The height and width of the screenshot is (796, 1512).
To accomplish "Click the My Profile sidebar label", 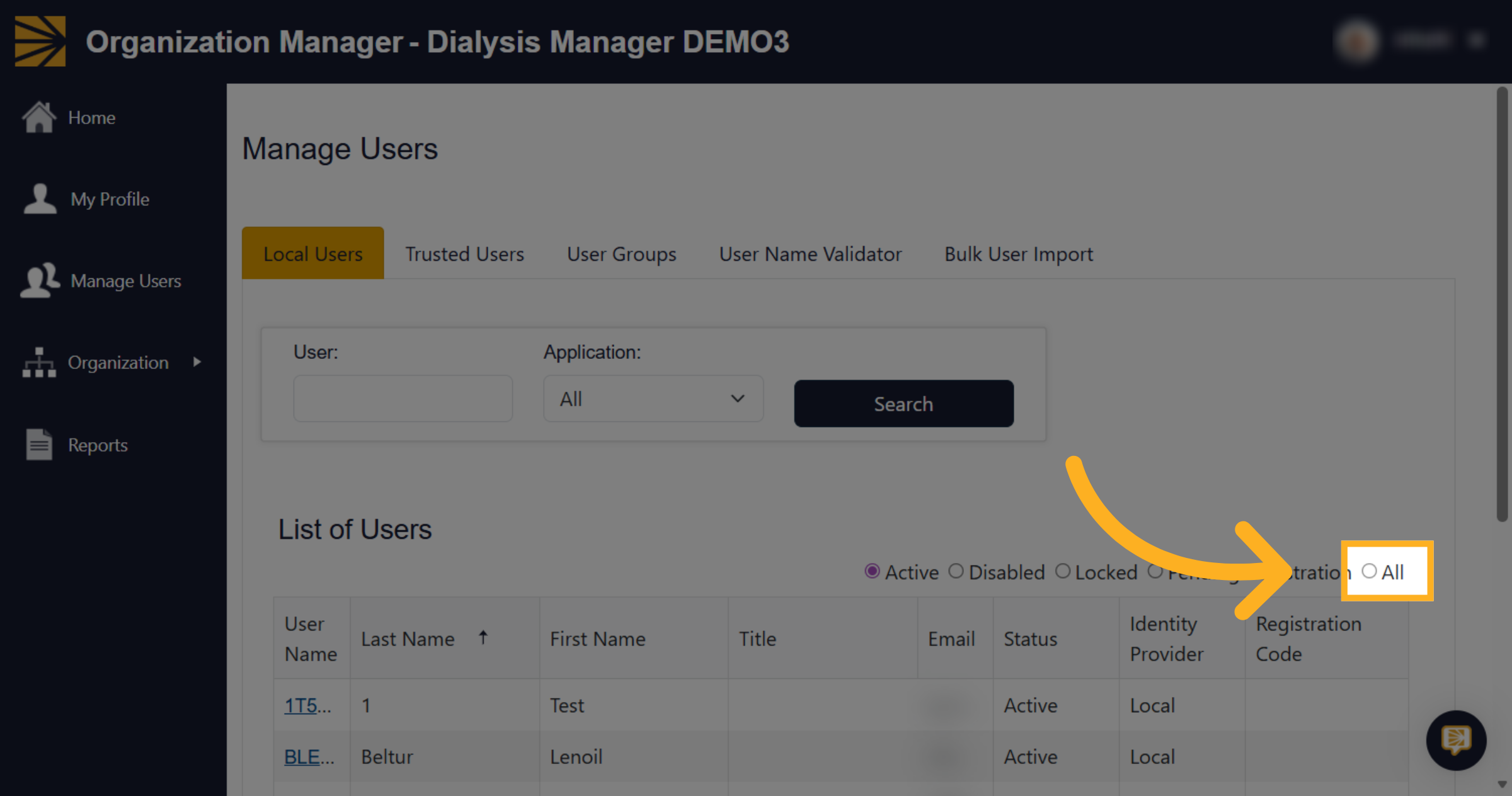I will point(110,199).
